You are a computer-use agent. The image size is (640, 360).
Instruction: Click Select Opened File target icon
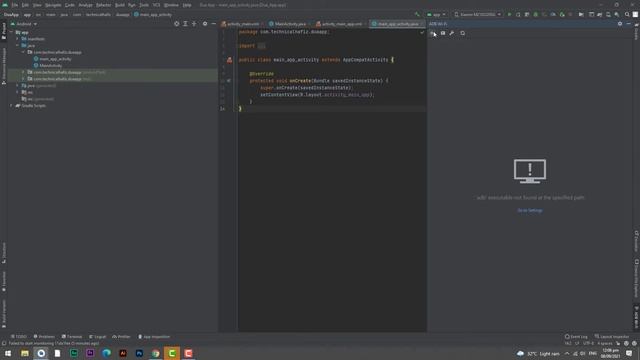pyautogui.click(x=176, y=24)
